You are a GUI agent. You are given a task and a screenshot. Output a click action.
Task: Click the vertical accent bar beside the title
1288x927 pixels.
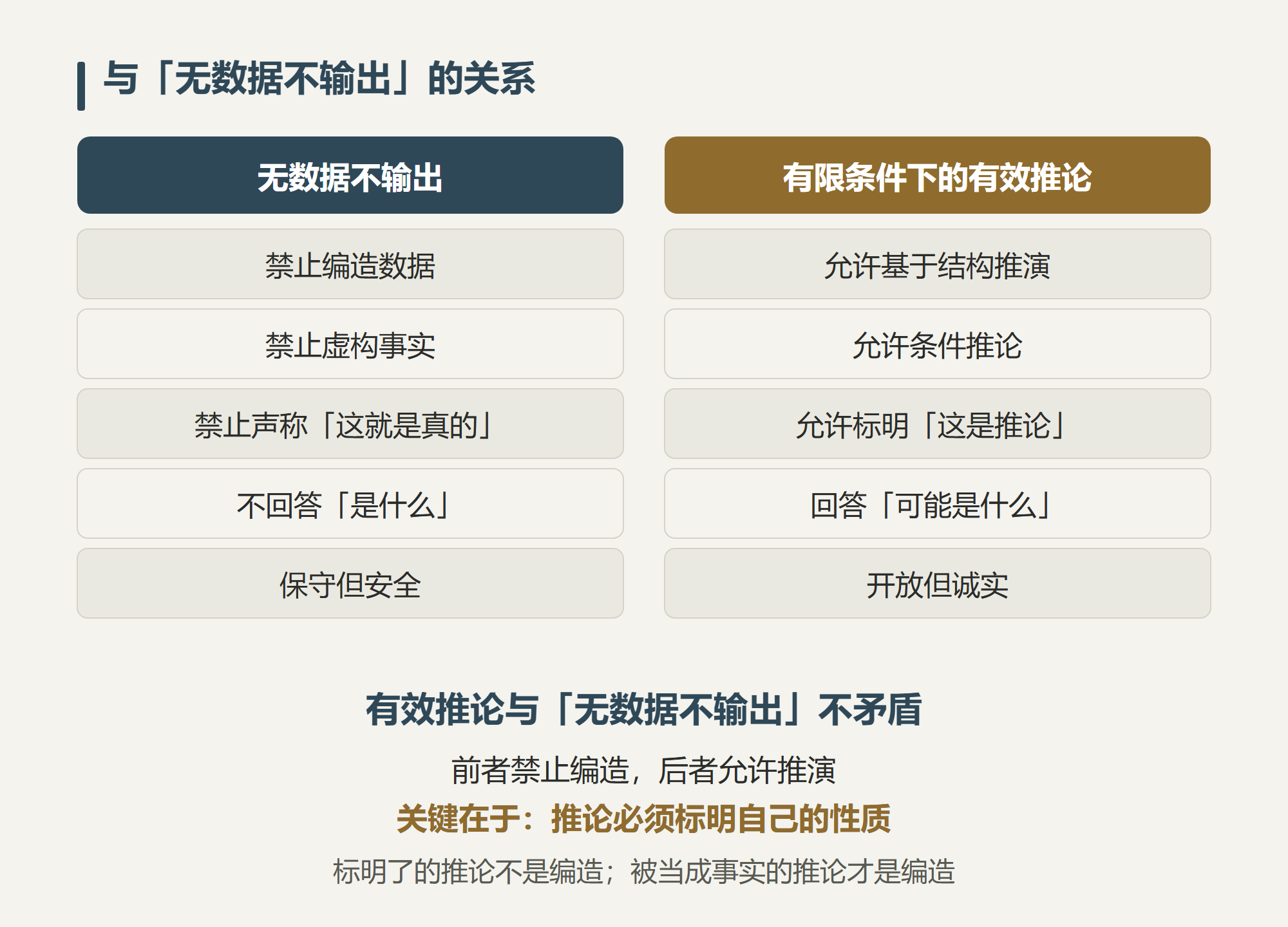(81, 86)
